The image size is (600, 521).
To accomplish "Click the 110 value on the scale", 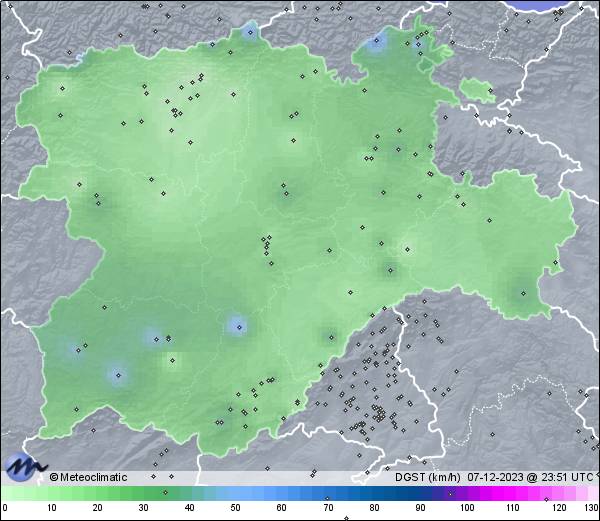I will (x=513, y=508).
